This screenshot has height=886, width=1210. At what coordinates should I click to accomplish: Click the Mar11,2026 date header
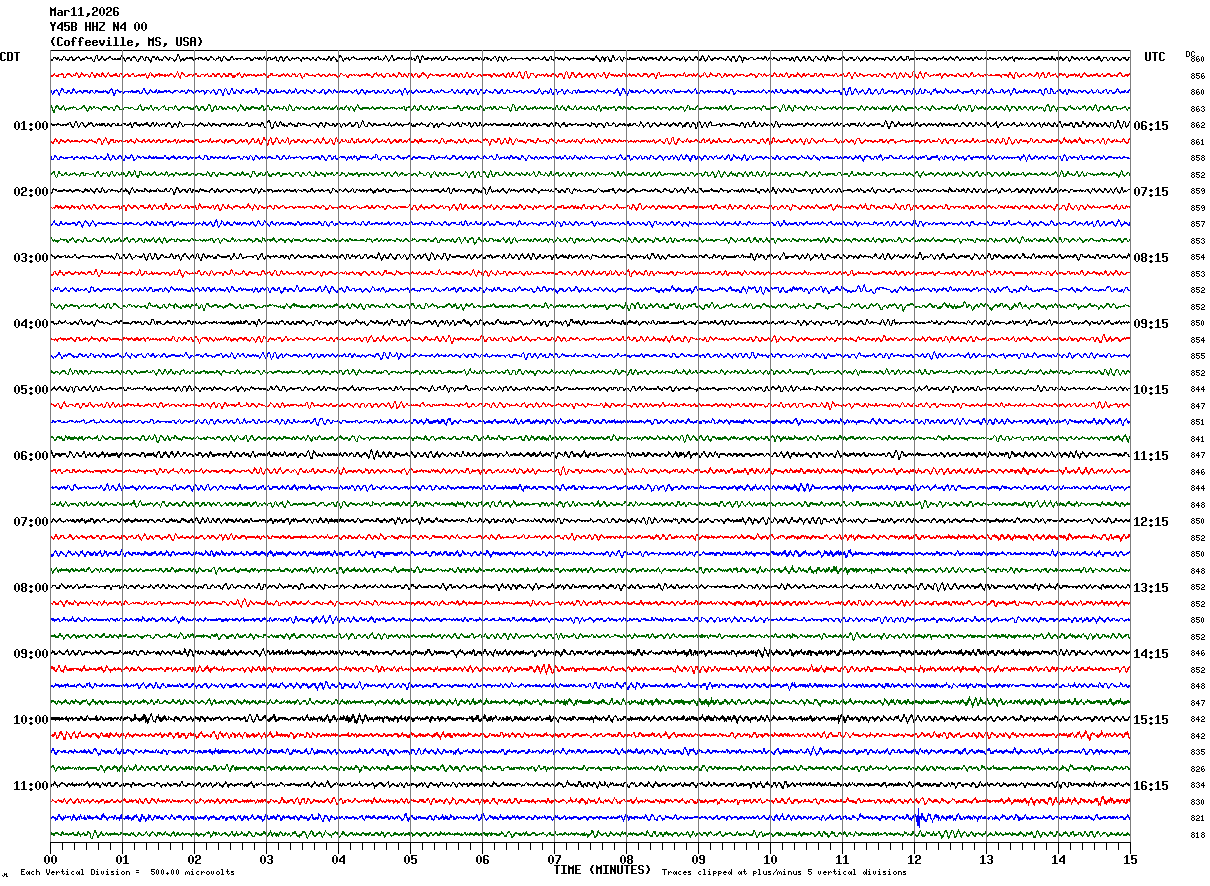tap(84, 12)
